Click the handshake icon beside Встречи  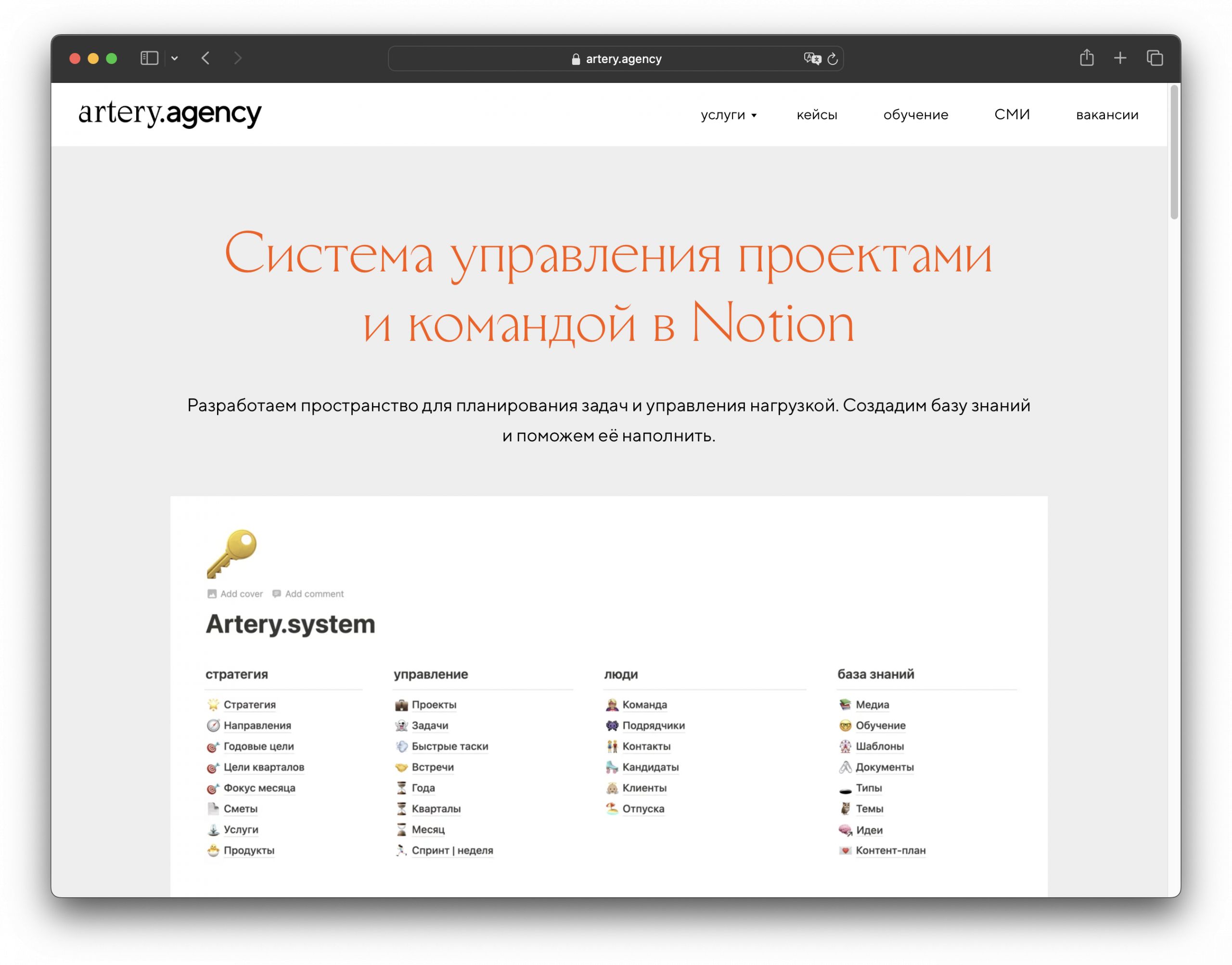tap(401, 767)
